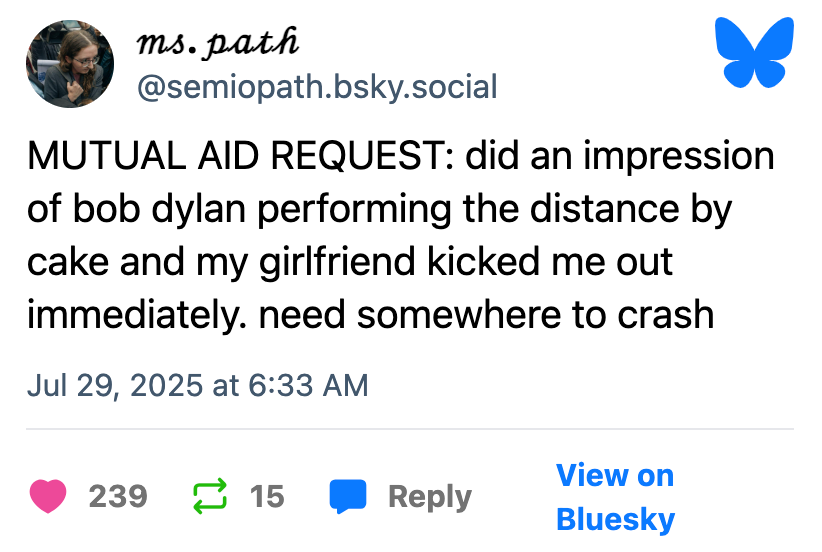Click the 239 likes count
This screenshot has width=822, height=552.
coord(118,496)
